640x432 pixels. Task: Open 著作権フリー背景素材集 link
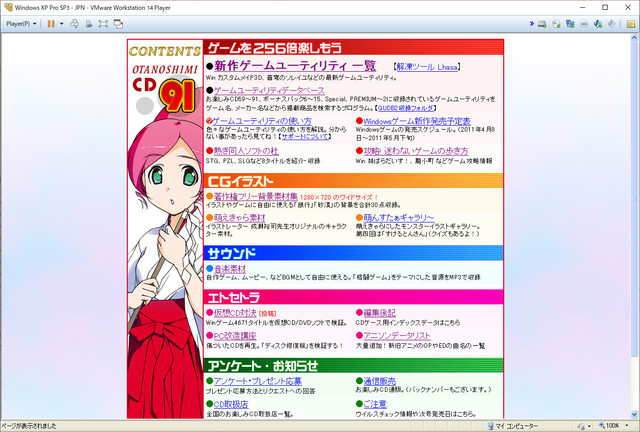click(256, 196)
